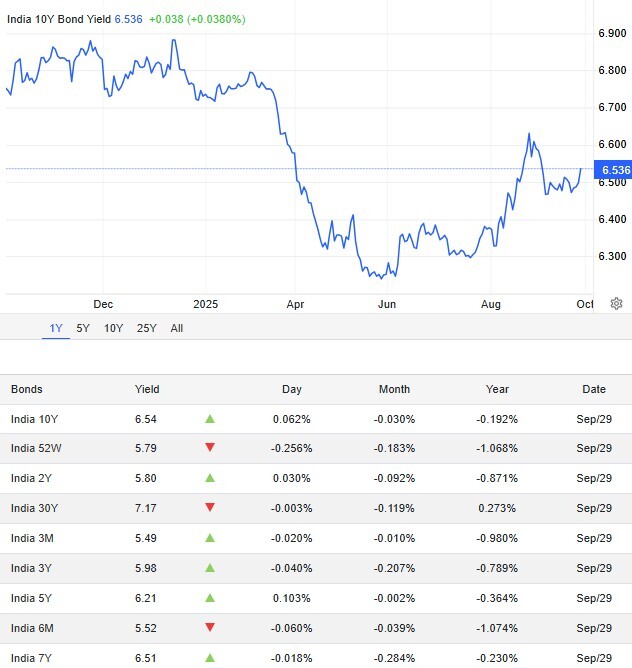Sort table by Month column header
The width and height of the screenshot is (632, 668).
point(394,389)
